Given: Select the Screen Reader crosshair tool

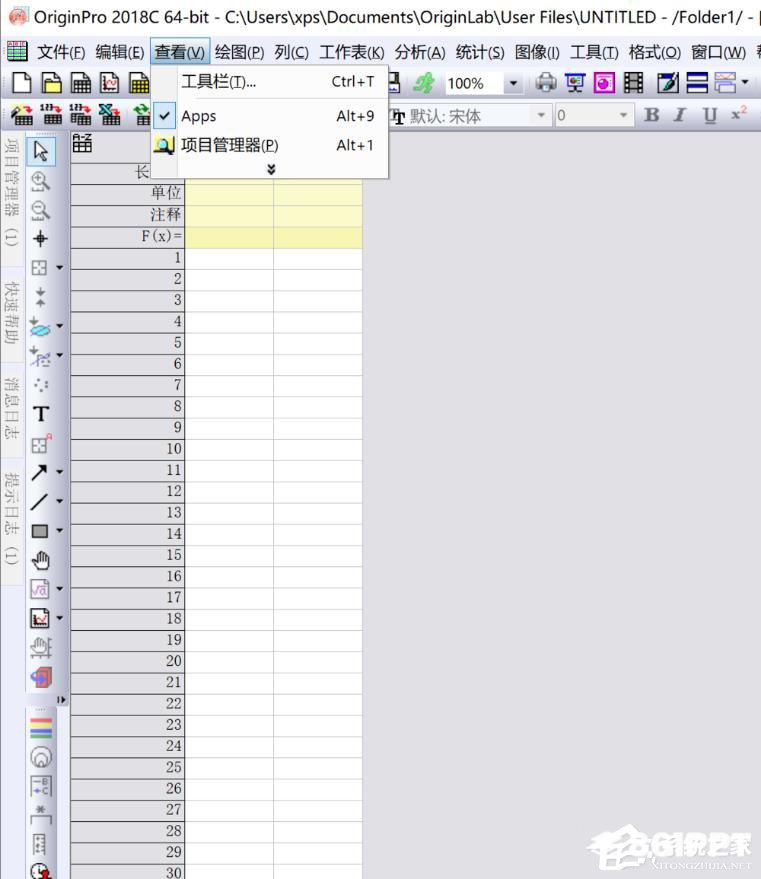Looking at the screenshot, I should (x=40, y=239).
